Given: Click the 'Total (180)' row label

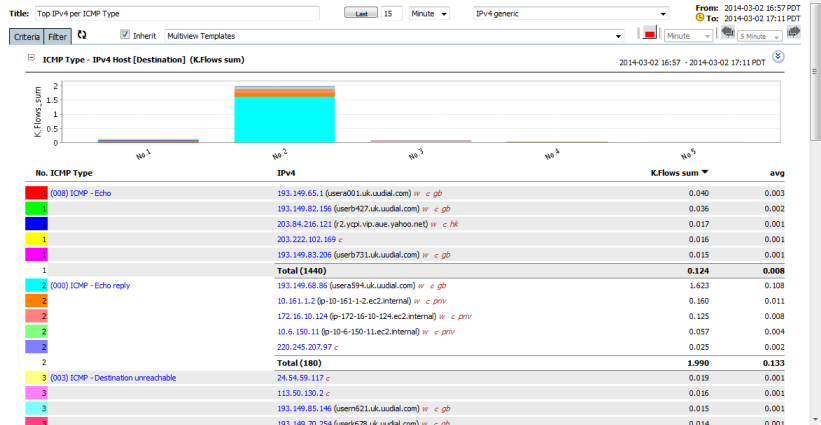Looking at the screenshot, I should tap(299, 363).
